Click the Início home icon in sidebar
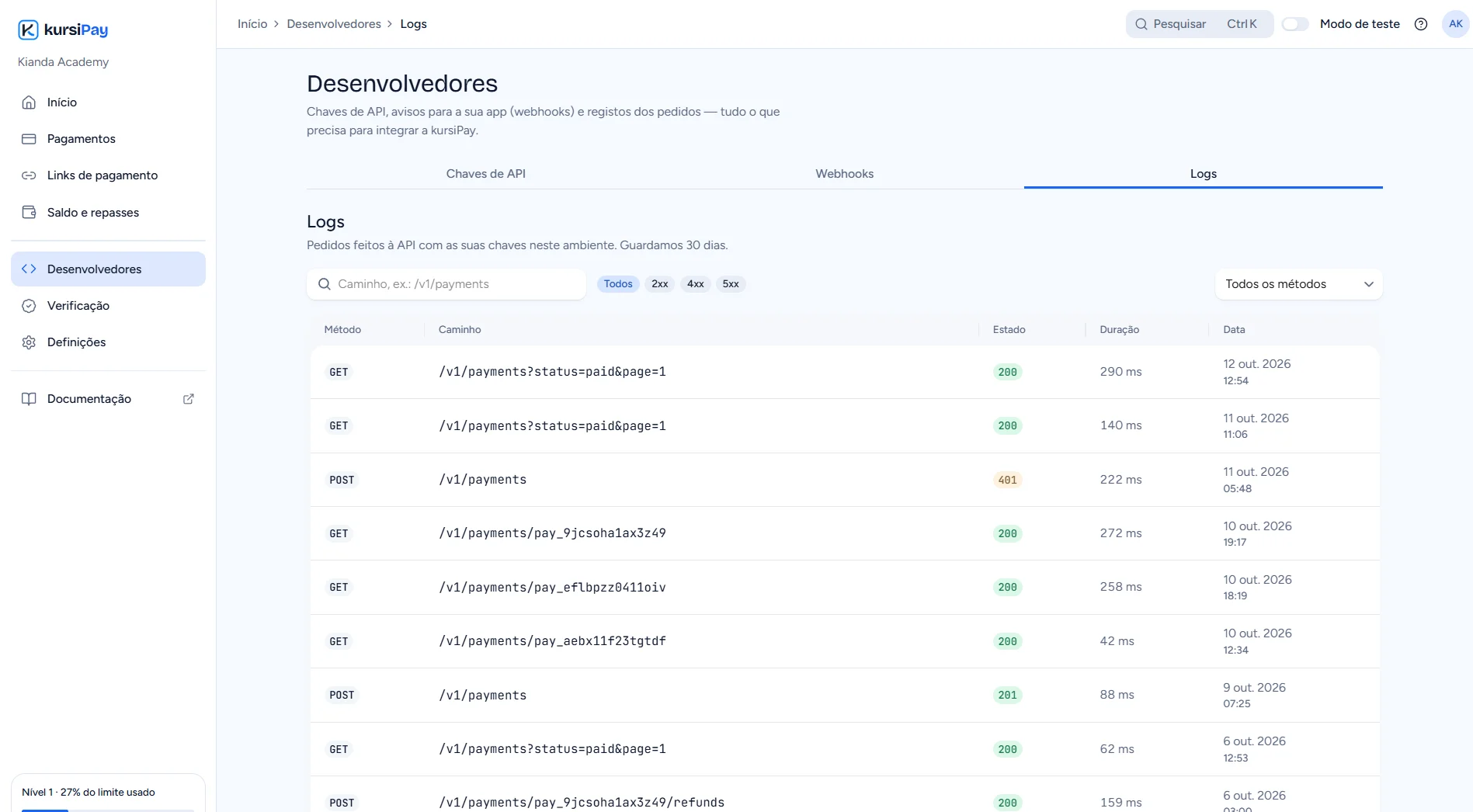The image size is (1473, 812). 29,102
